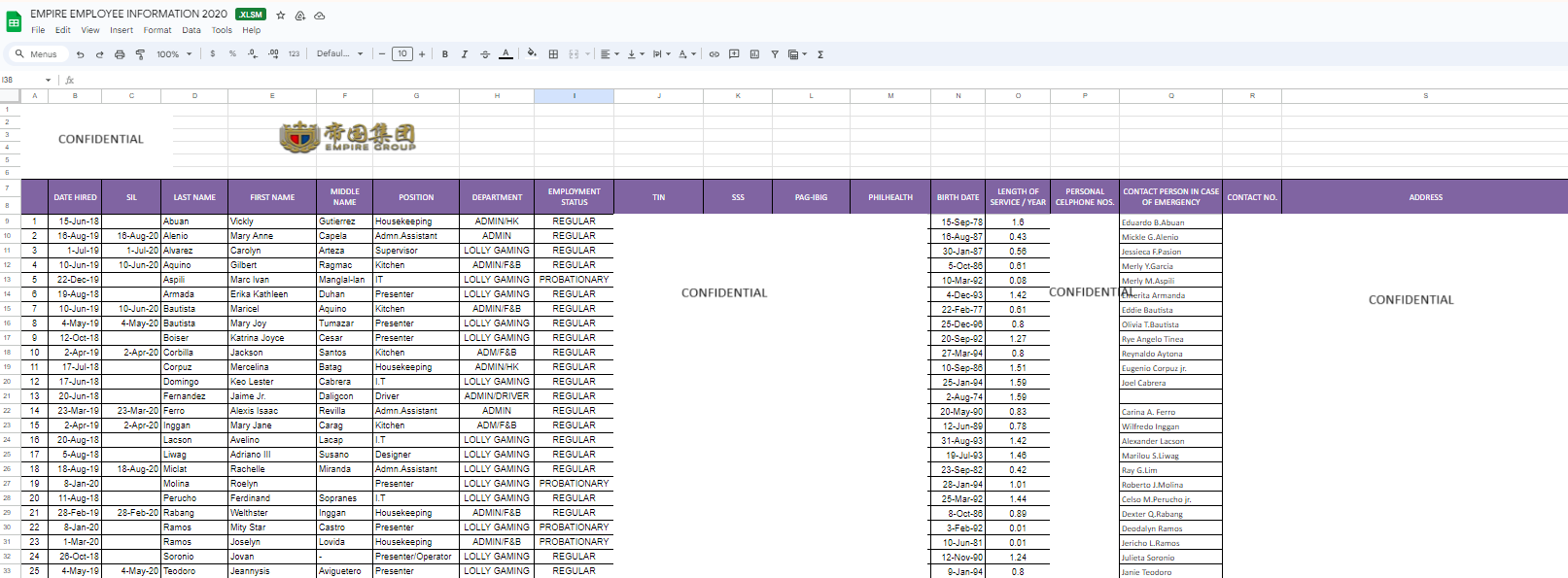
Task: Open the Format menu
Action: pos(157,30)
